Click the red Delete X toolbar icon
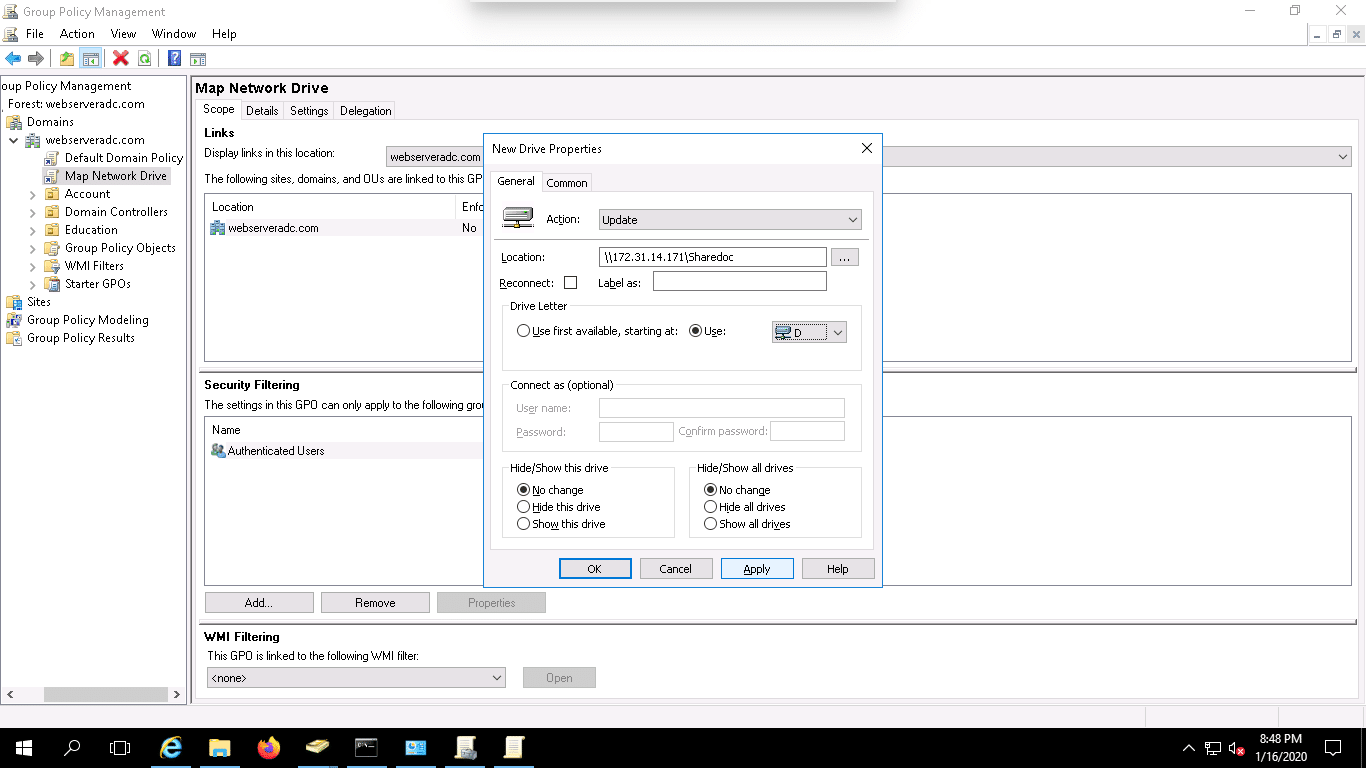Image resolution: width=1366 pixels, height=768 pixels. point(121,59)
